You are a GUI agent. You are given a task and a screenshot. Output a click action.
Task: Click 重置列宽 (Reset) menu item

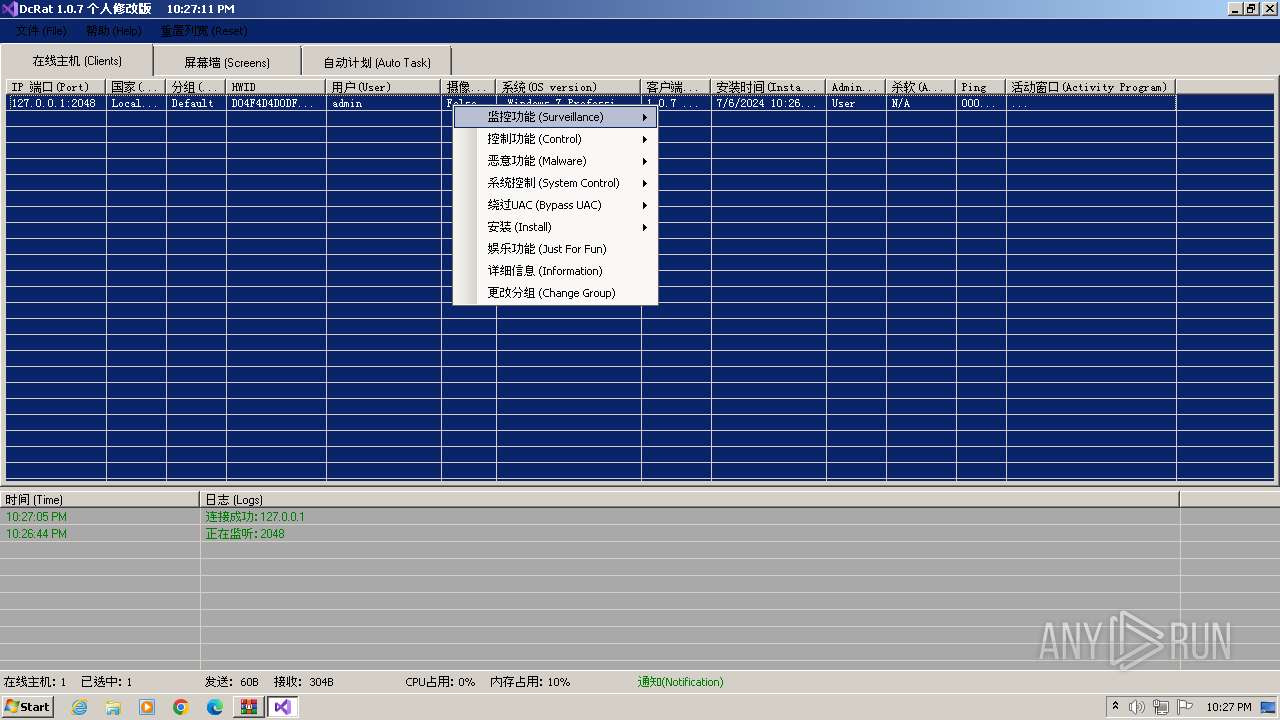click(x=204, y=31)
